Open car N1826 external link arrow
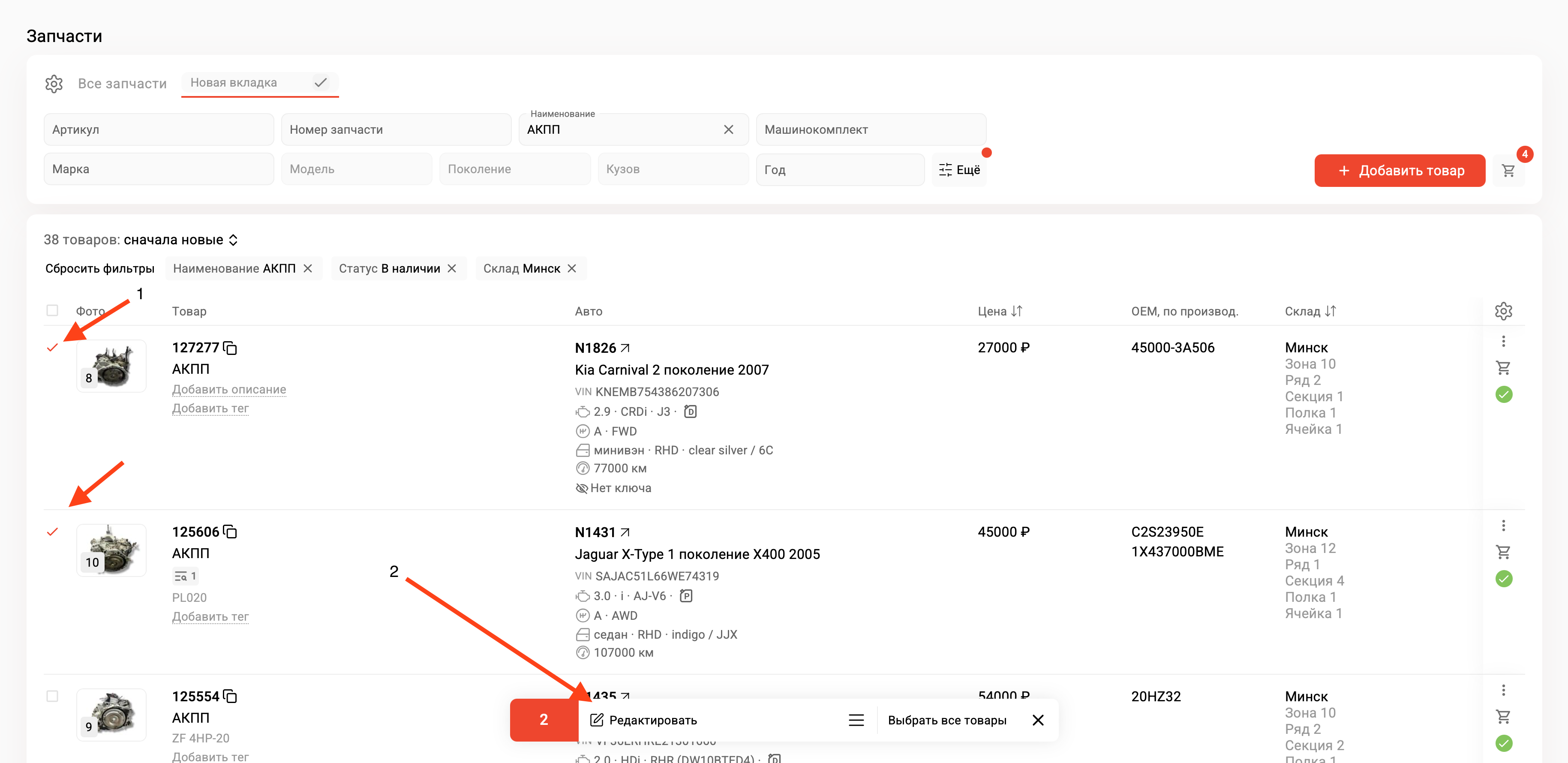 625,348
